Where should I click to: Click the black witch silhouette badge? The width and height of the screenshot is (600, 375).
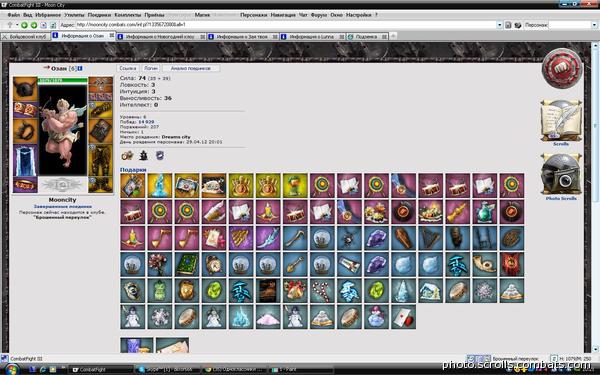143,155
